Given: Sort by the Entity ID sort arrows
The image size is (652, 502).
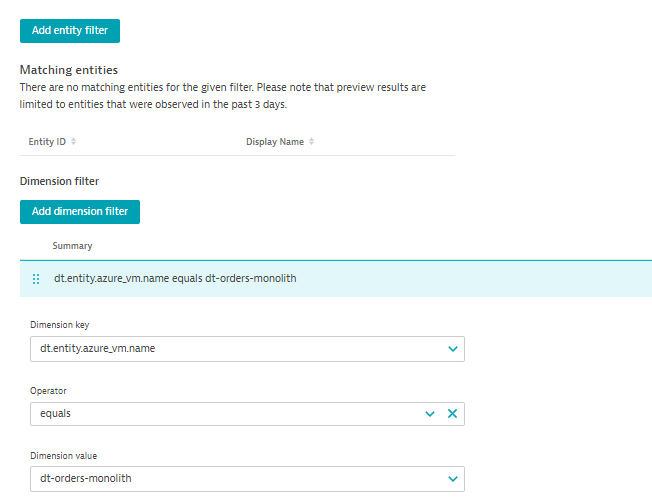Looking at the screenshot, I should tap(74, 142).
